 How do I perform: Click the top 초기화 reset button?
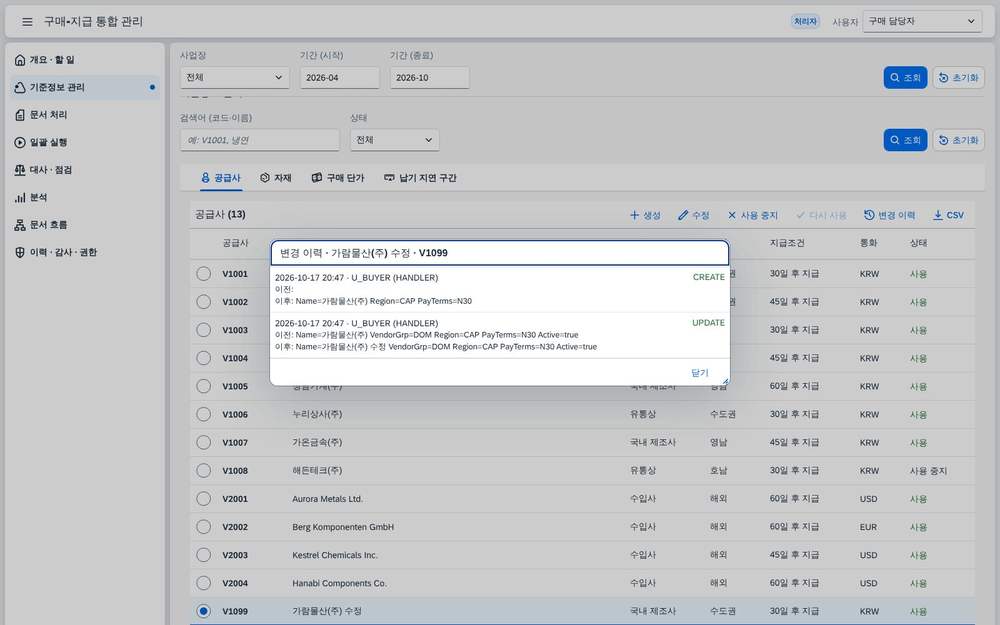click(959, 78)
